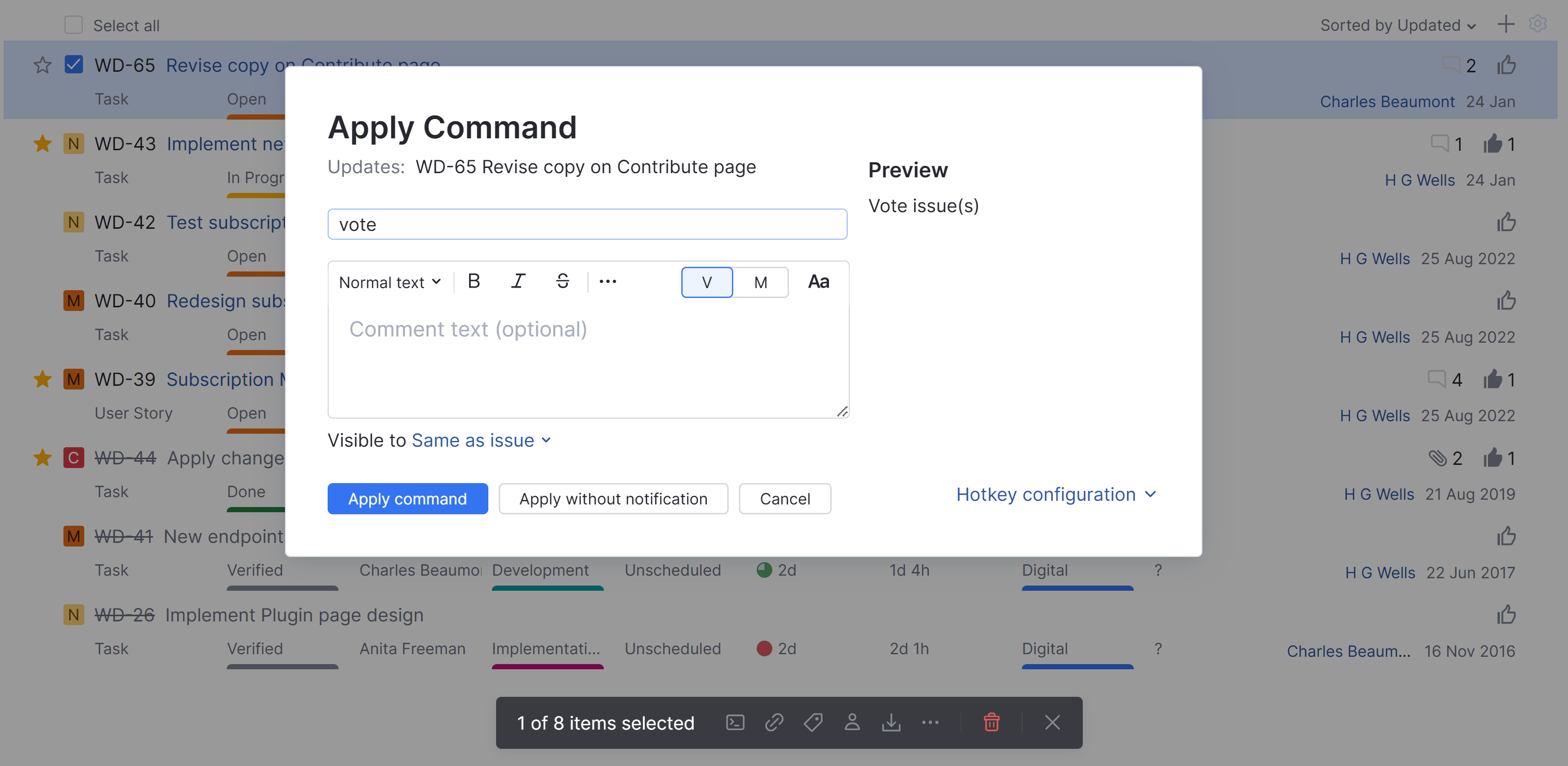The height and width of the screenshot is (766, 1568).
Task: Toggle the star on WD-65
Action: click(42, 64)
